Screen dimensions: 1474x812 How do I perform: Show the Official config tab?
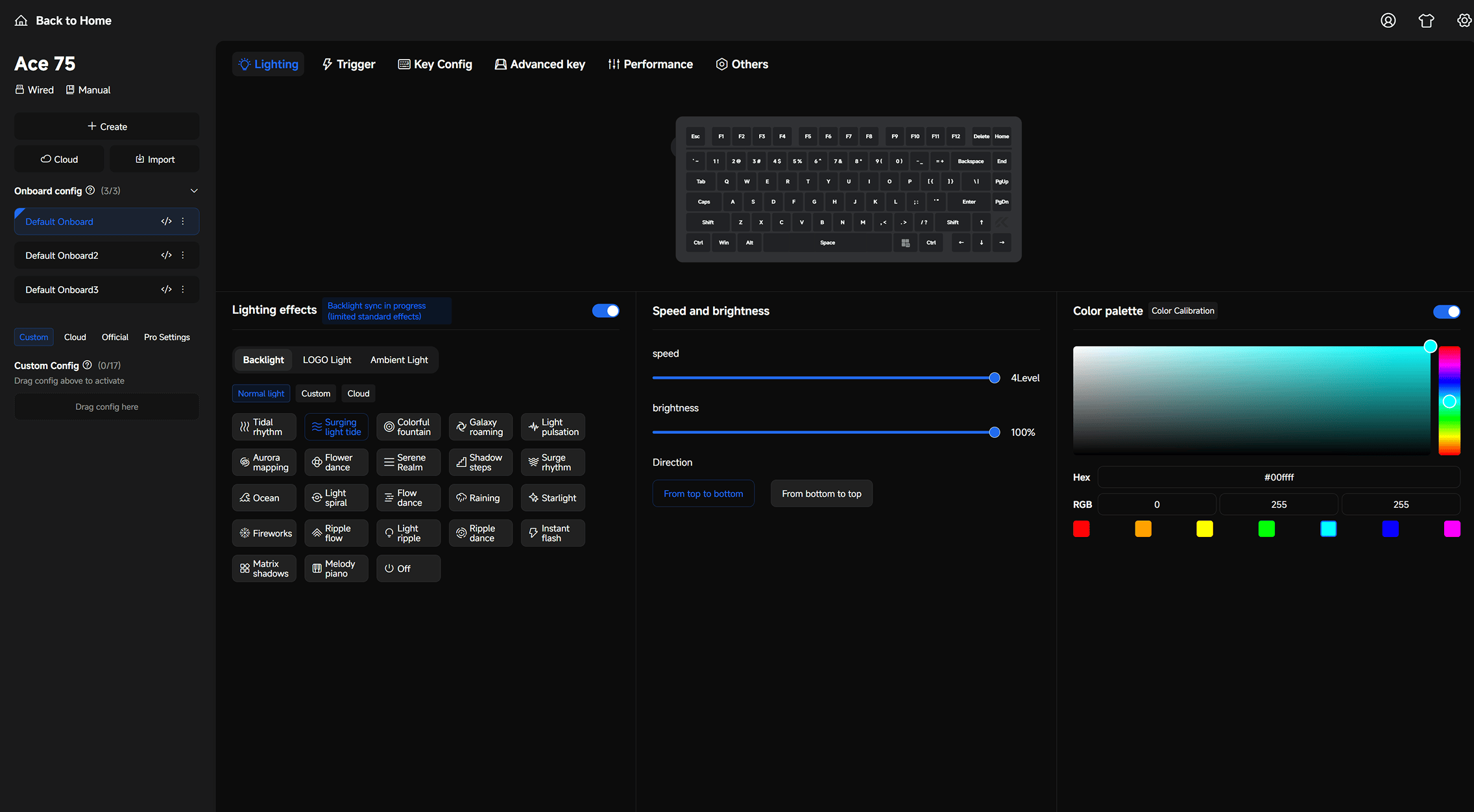[x=115, y=337]
